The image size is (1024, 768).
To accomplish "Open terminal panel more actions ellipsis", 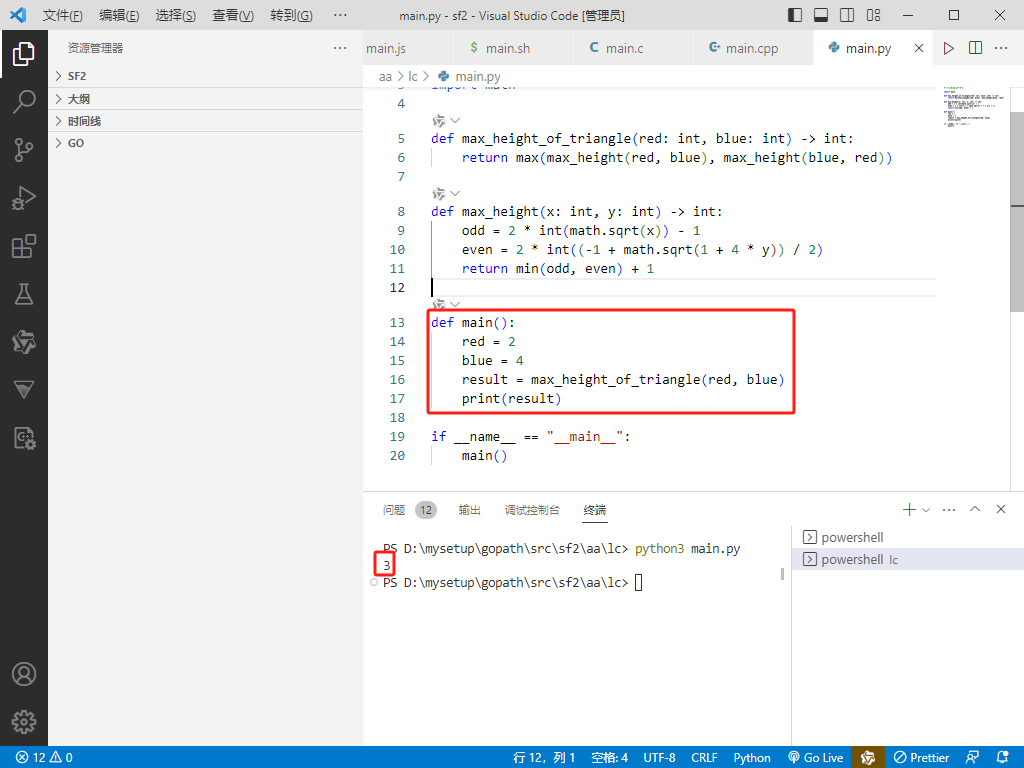I will tap(950, 509).
